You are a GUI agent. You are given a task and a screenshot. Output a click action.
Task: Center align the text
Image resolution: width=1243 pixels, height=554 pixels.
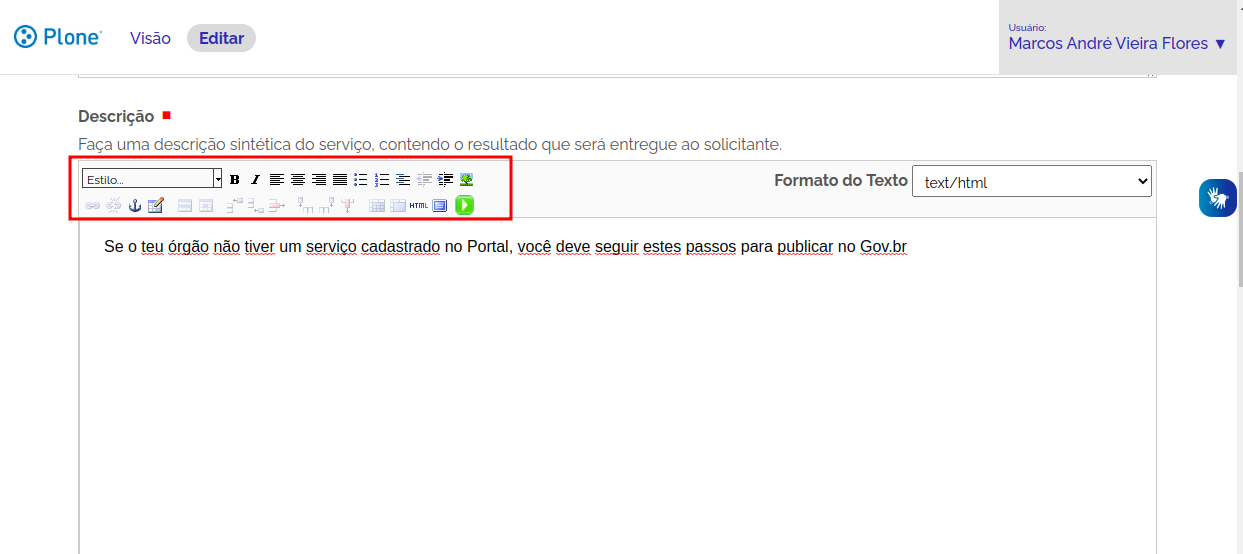pos(298,180)
